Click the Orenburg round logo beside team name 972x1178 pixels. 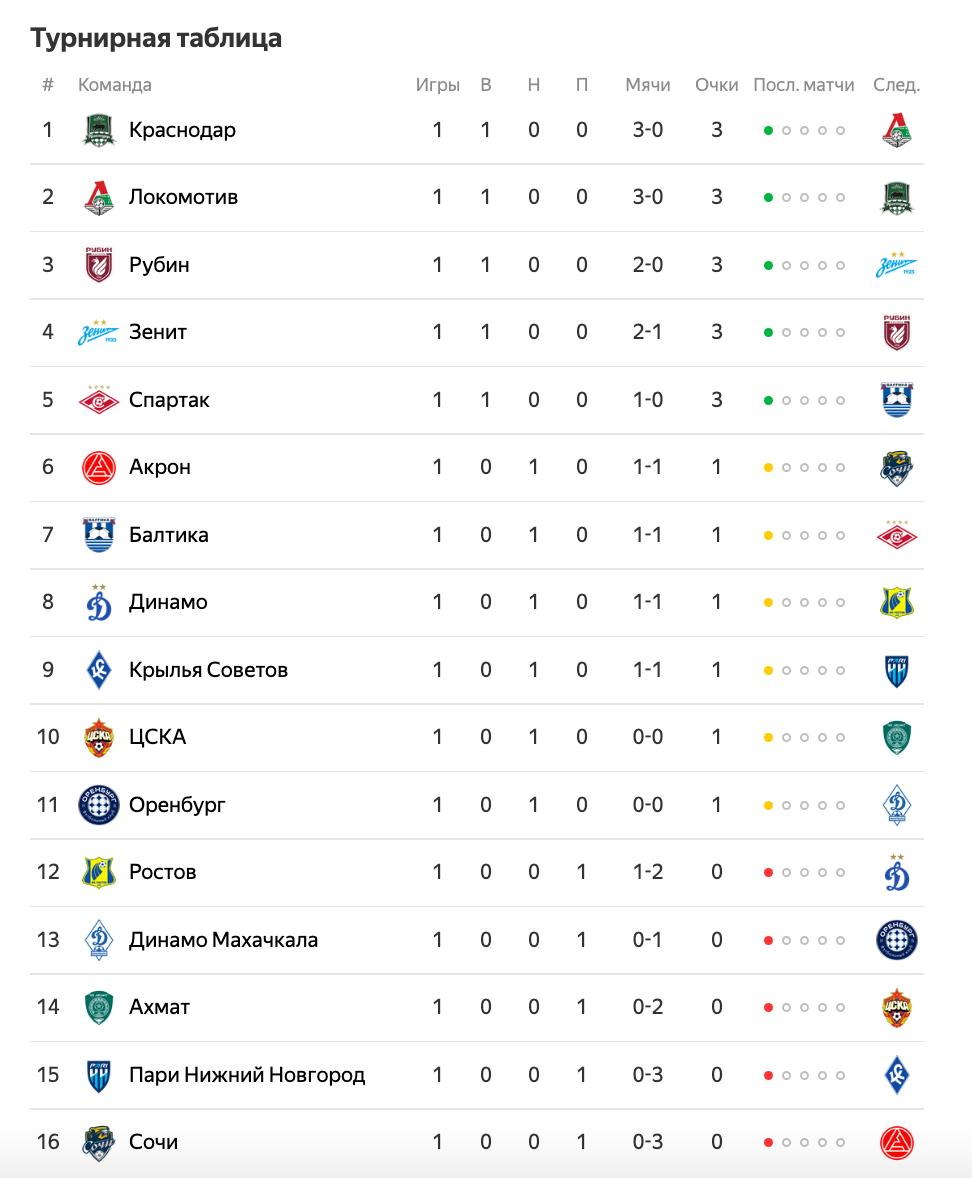pyautogui.click(x=98, y=805)
